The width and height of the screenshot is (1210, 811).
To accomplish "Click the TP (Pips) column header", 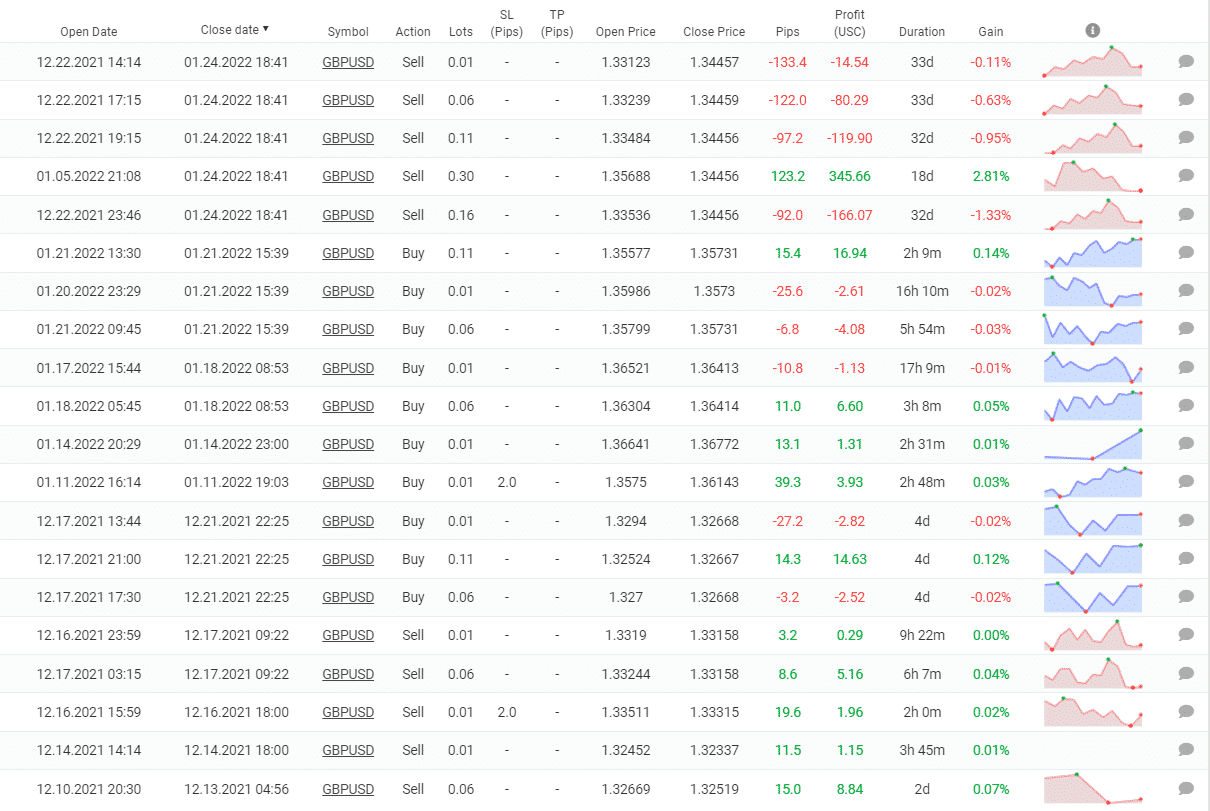I will point(557,24).
